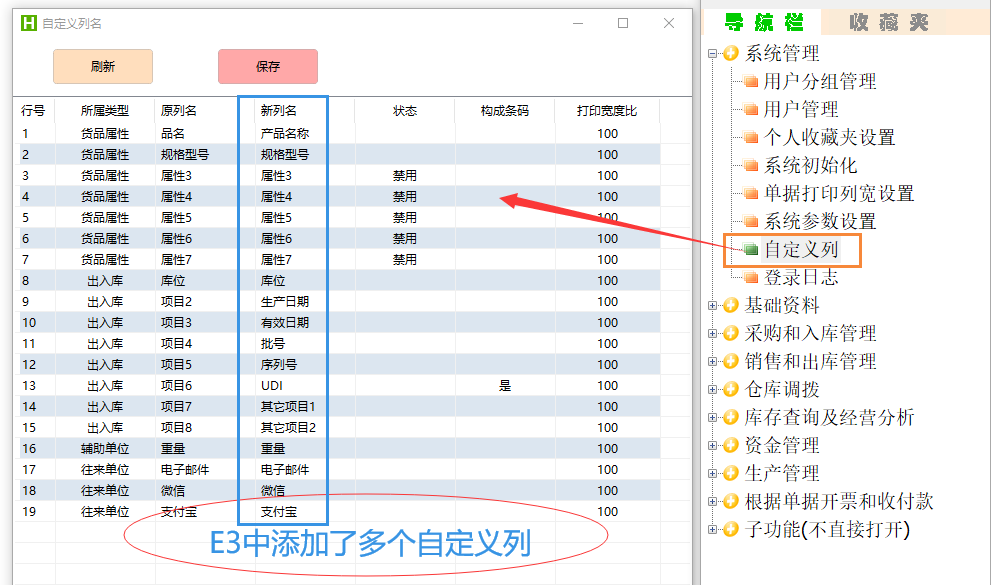Expand the 采购和入库管理 tree node
This screenshot has width=991, height=585.
point(712,334)
